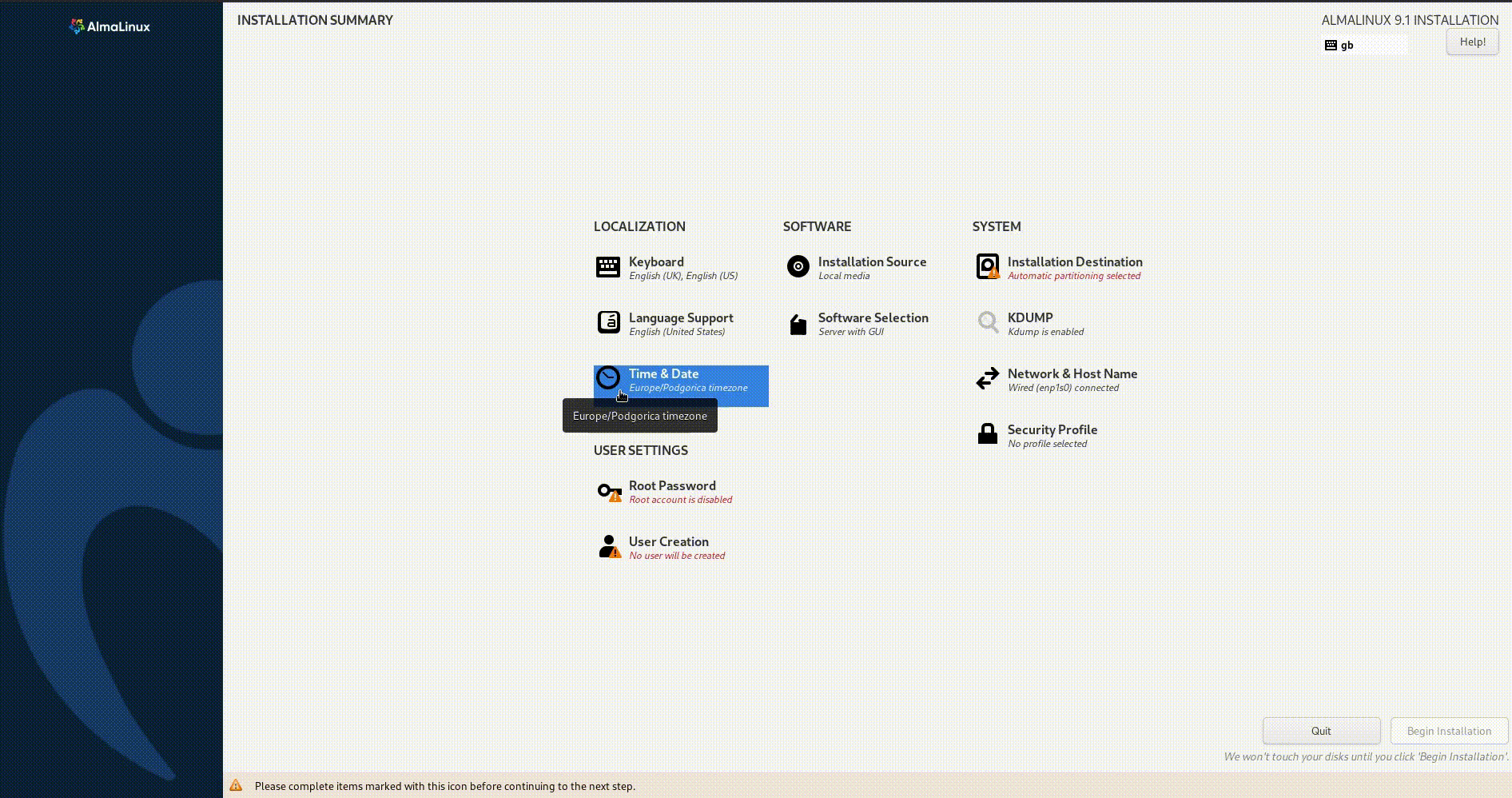The height and width of the screenshot is (798, 1512).
Task: Click Network & Host Name arrows icon
Action: point(988,378)
